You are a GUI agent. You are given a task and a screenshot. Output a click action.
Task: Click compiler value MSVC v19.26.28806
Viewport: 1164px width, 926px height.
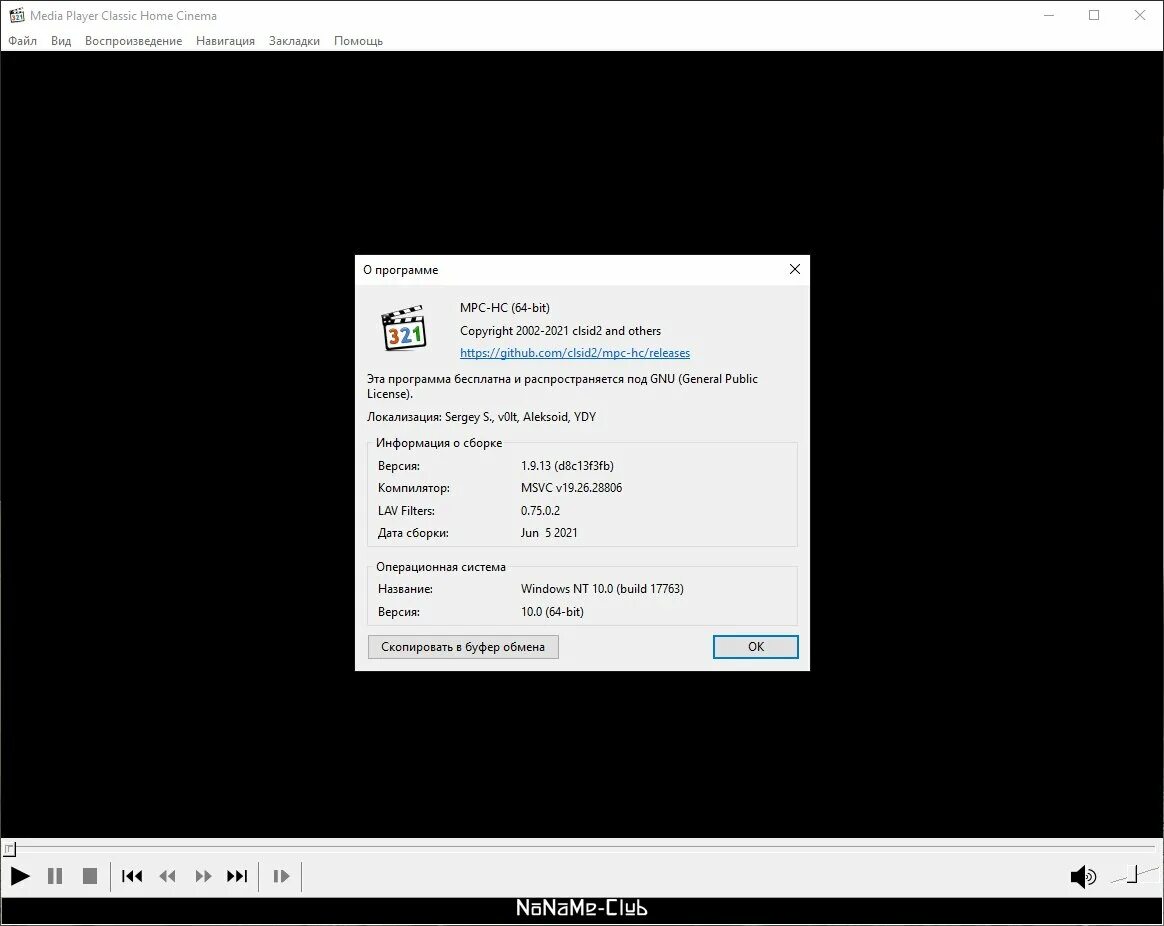coord(572,488)
